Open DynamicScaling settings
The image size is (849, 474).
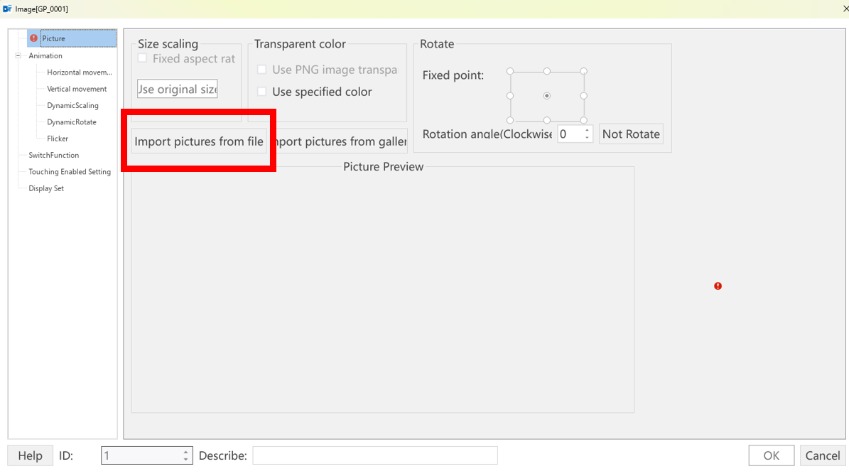(73, 105)
